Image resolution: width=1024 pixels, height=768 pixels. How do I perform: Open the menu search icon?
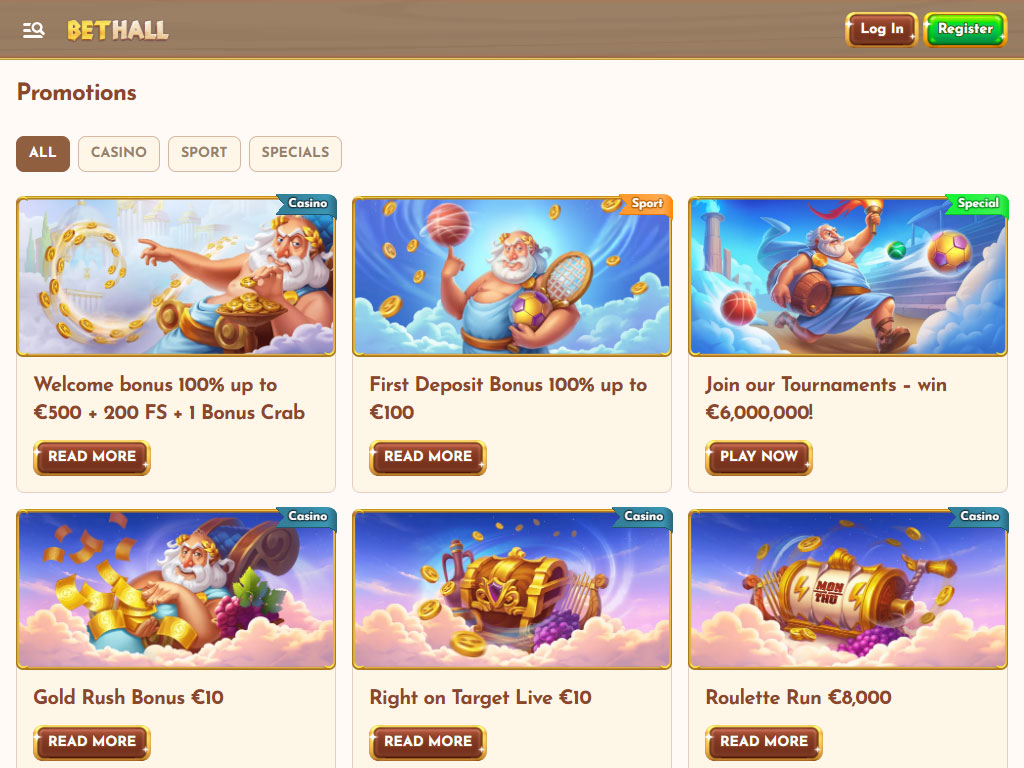pyautogui.click(x=33, y=30)
